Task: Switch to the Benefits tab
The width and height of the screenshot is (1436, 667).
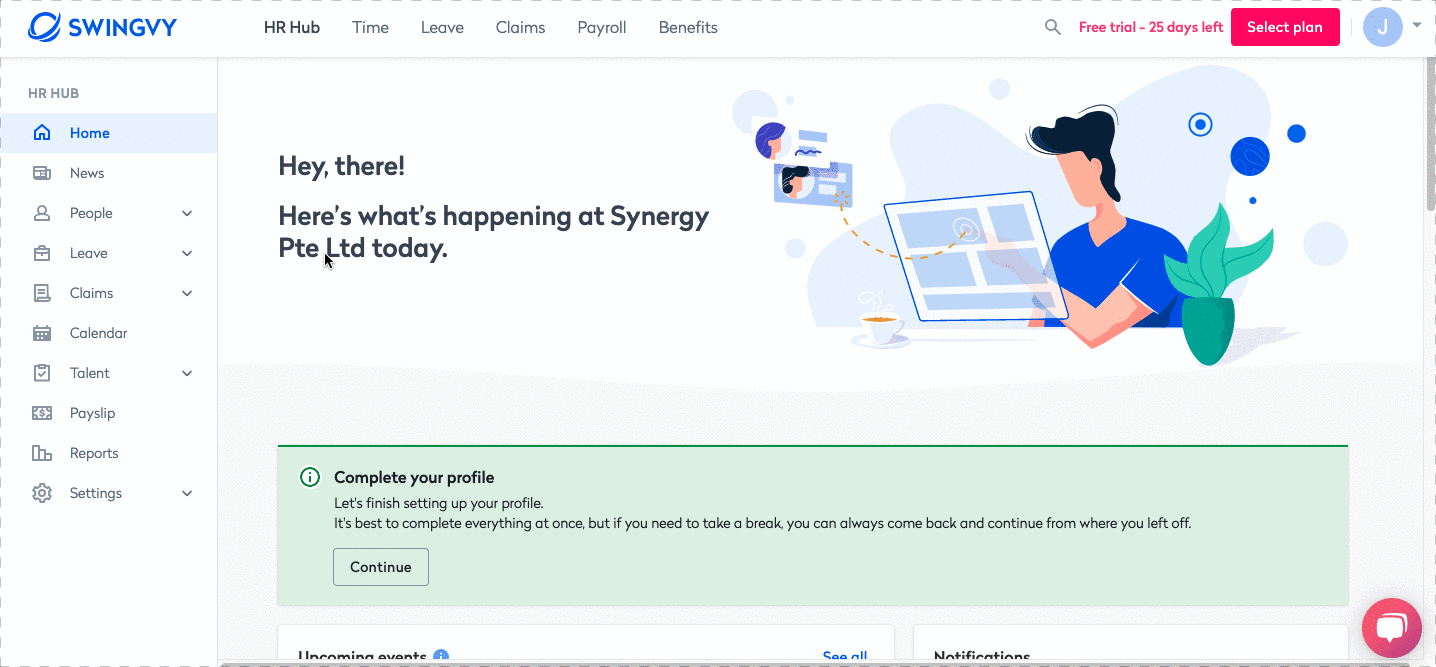Action: [688, 27]
